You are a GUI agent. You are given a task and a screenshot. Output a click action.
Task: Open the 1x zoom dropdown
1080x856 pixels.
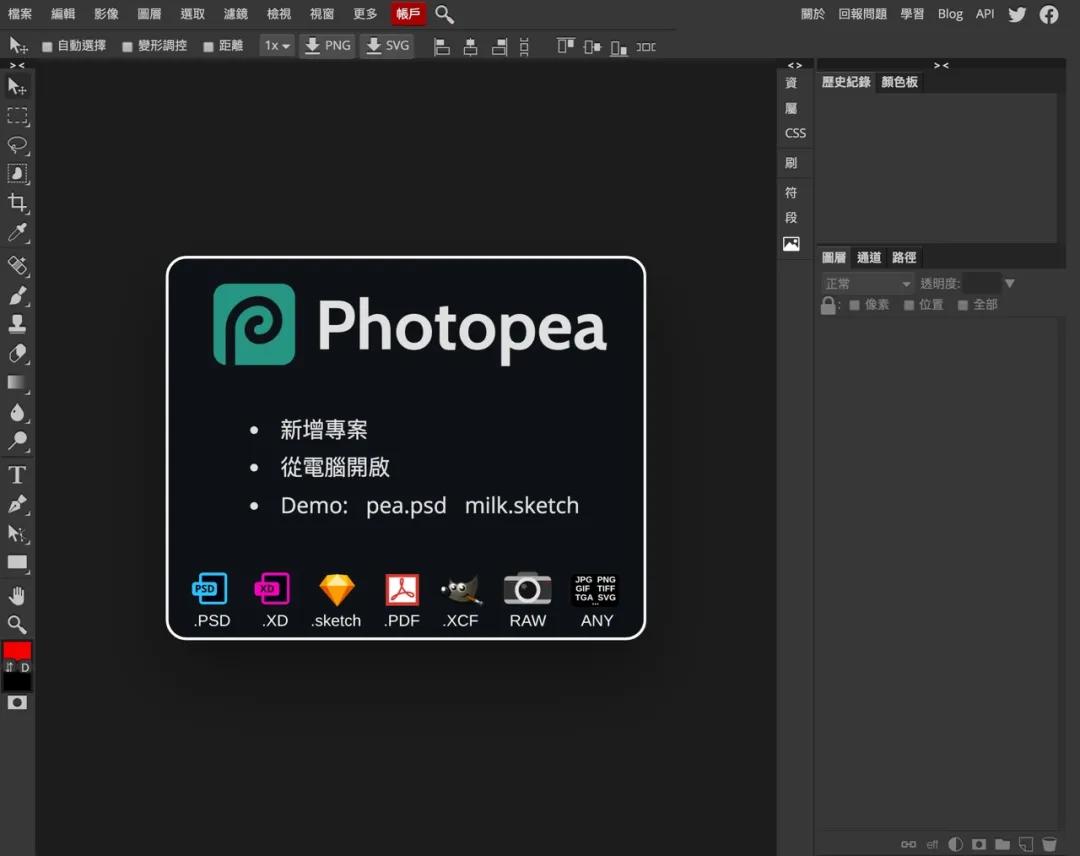point(277,45)
